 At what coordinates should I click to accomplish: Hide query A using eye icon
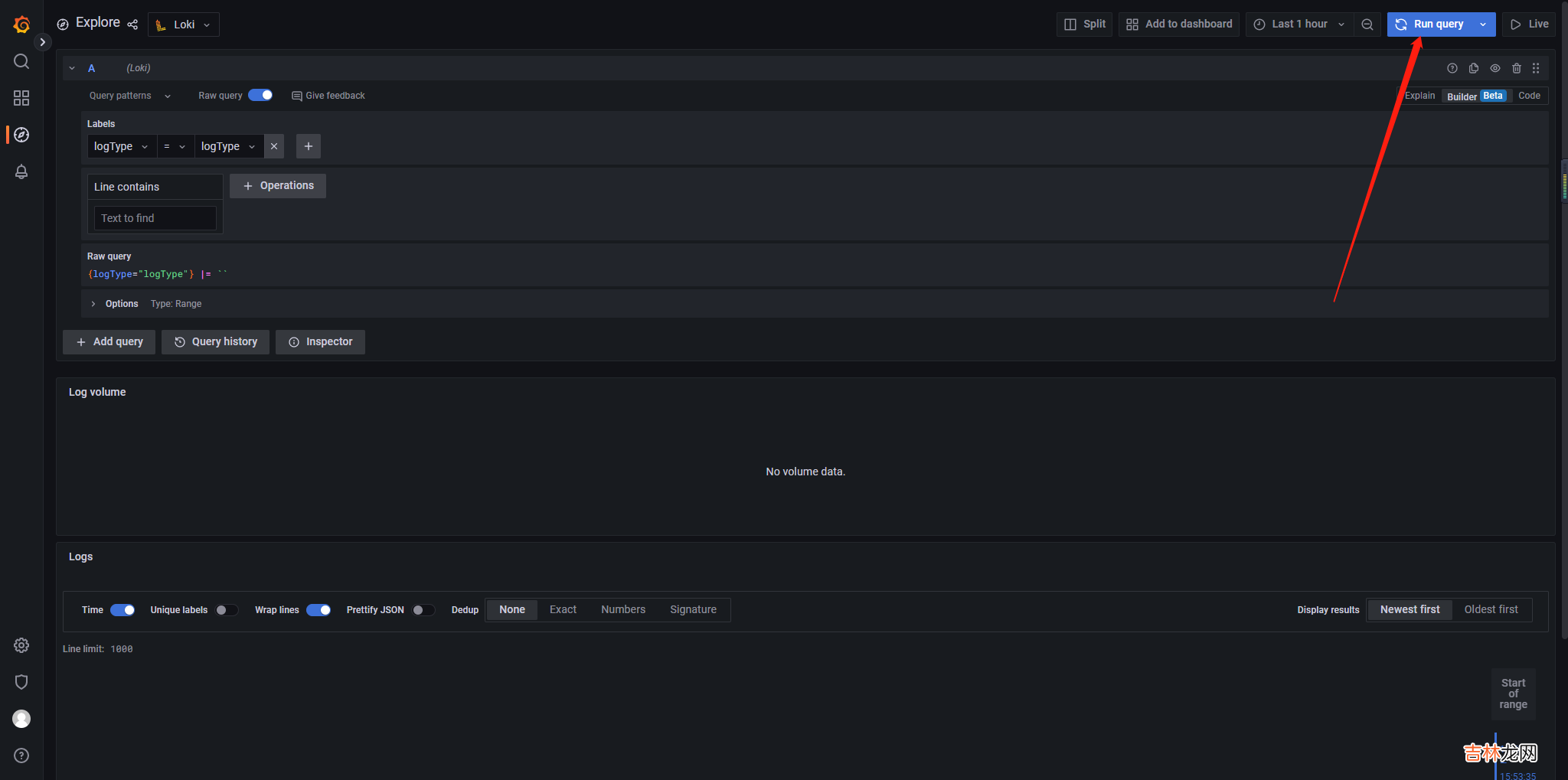coord(1494,68)
